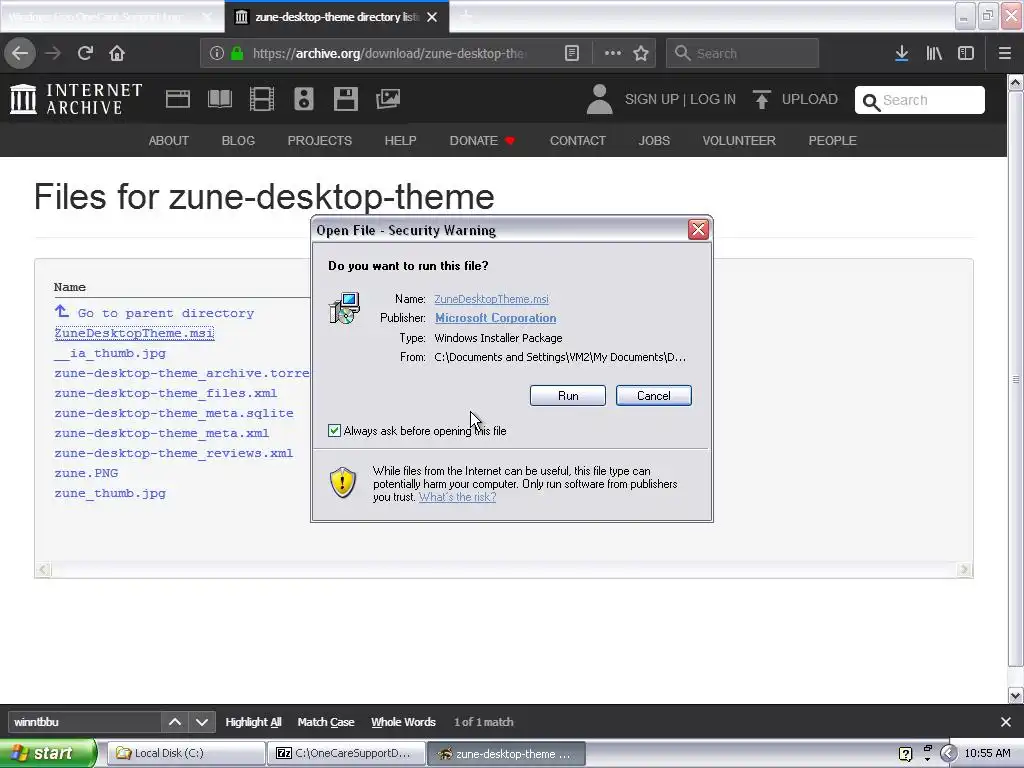1024x768 pixels.
Task: Open zune.PNG file link
Action: coord(86,473)
